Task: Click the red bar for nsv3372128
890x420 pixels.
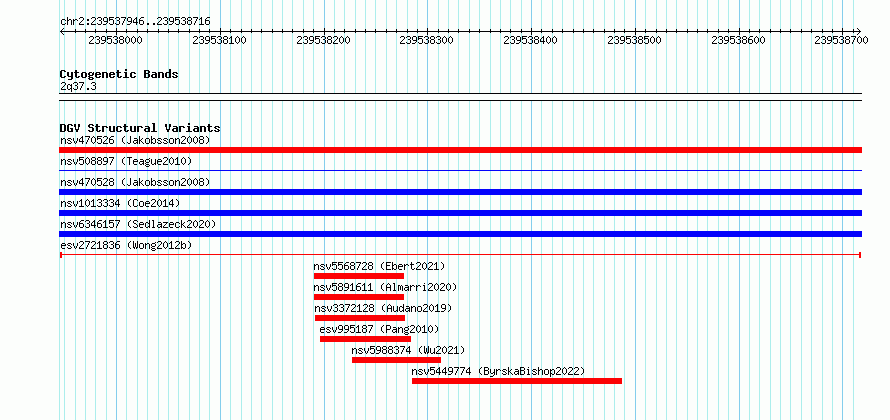Action: [360, 318]
